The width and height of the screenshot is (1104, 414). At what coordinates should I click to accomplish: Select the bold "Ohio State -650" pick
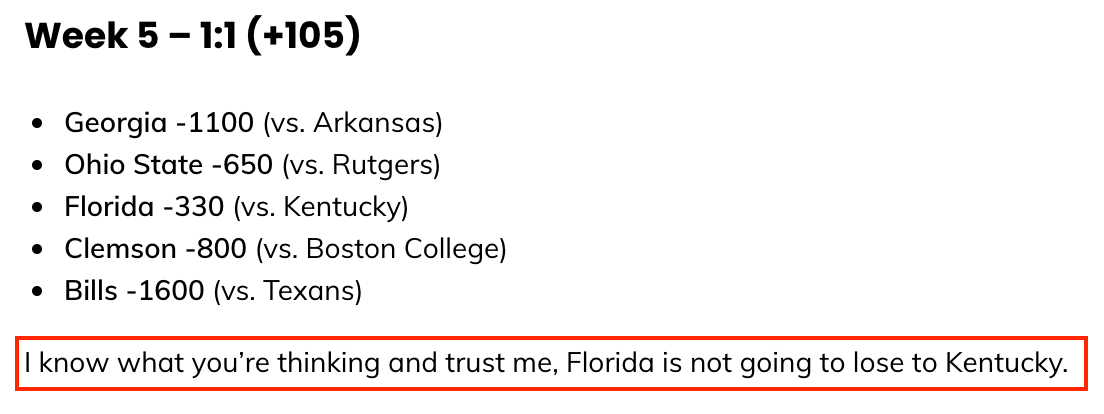coord(168,165)
